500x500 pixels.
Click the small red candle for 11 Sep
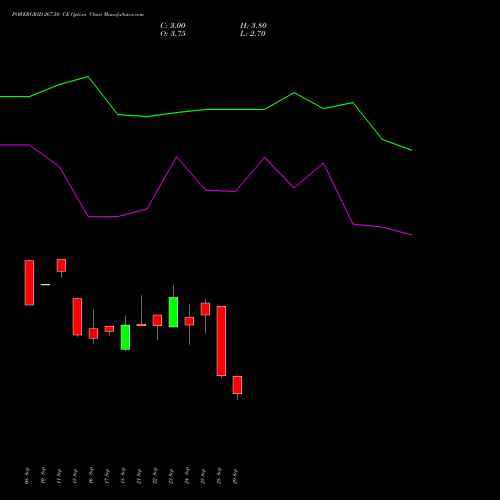[61, 266]
